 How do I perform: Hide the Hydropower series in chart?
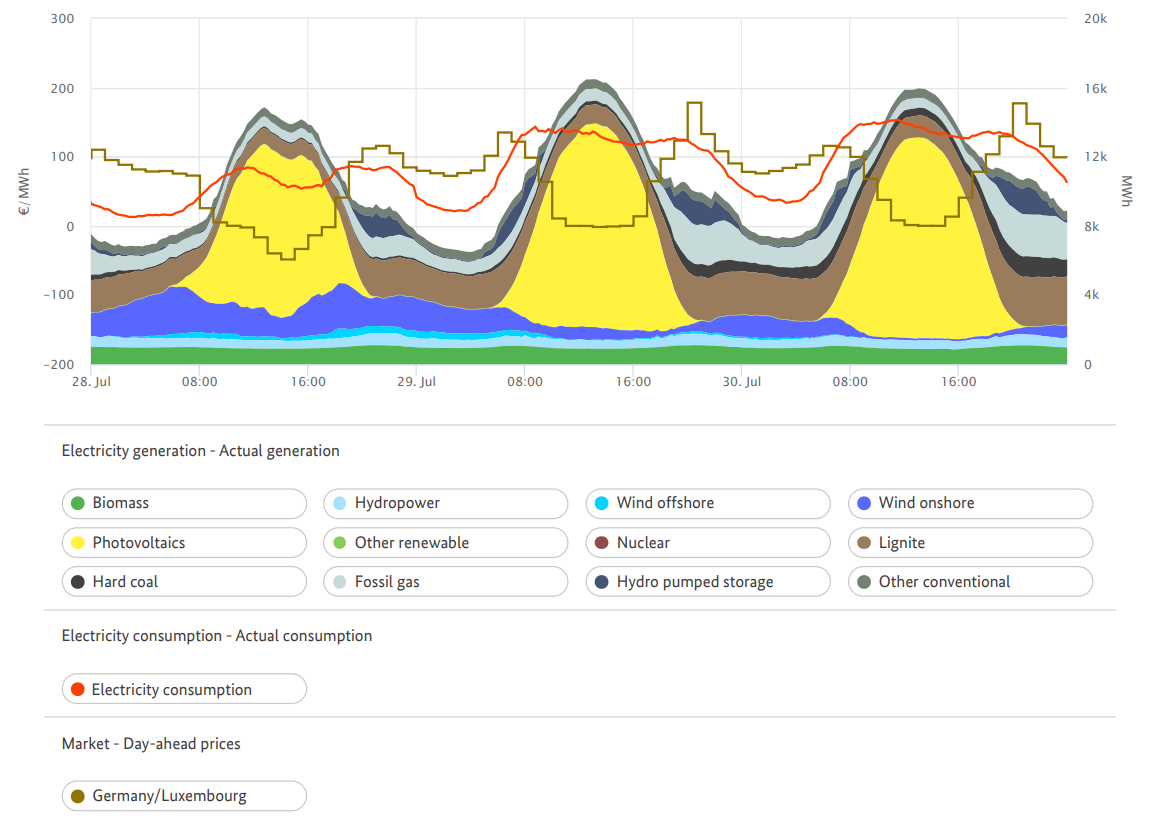445,503
